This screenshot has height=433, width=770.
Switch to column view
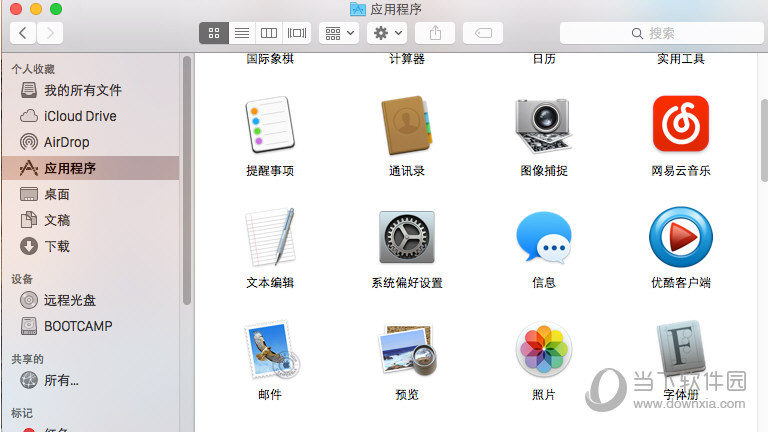pyautogui.click(x=269, y=33)
